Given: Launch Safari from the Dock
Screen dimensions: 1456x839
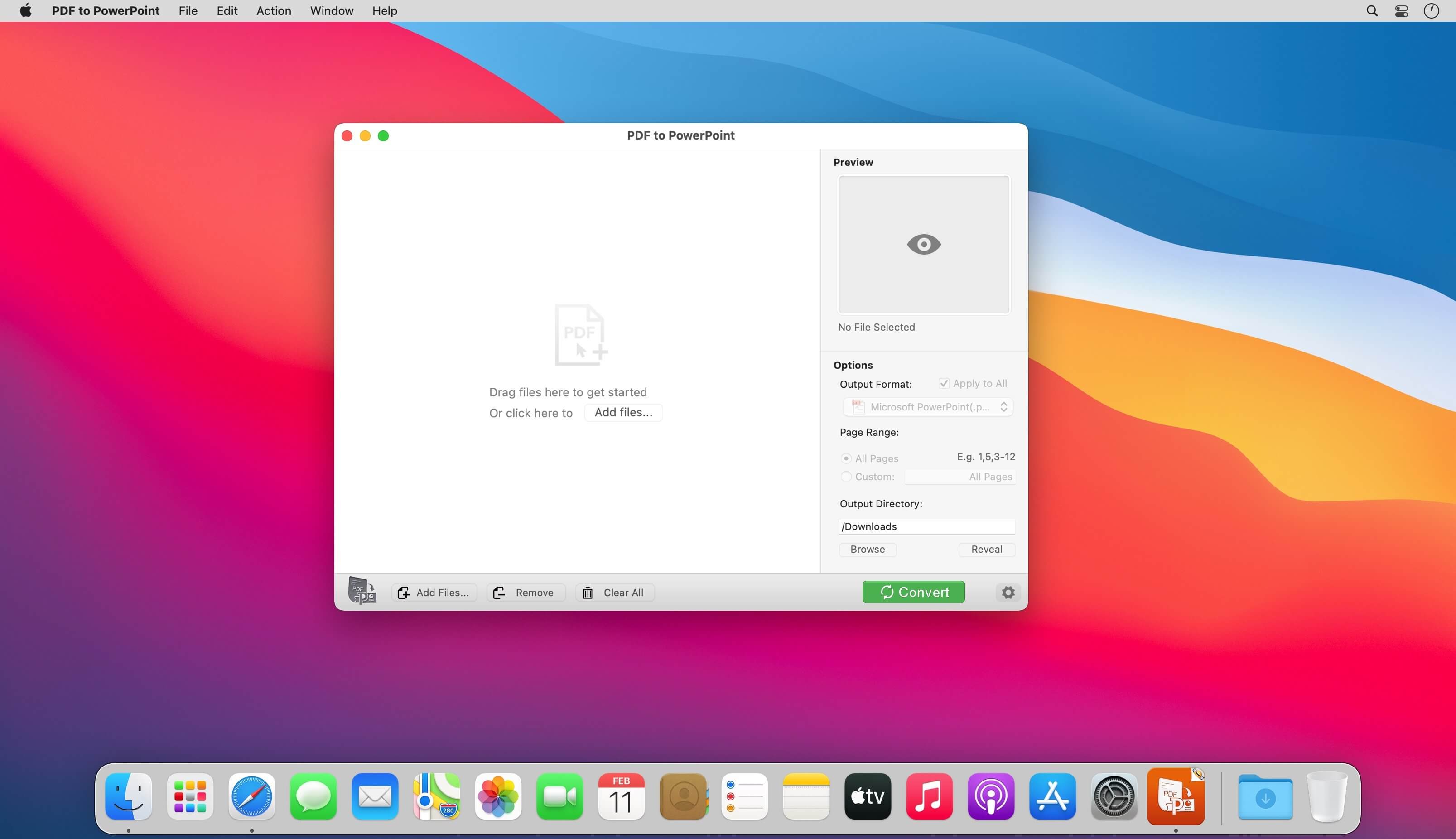Looking at the screenshot, I should 251,797.
